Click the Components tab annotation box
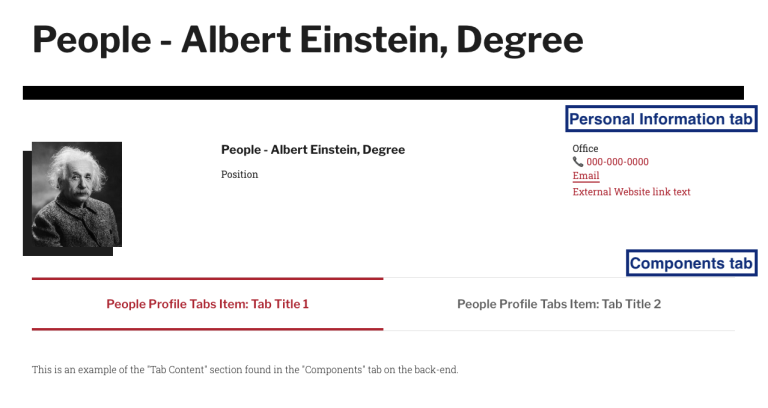This screenshot has width=768, height=408. click(x=691, y=263)
